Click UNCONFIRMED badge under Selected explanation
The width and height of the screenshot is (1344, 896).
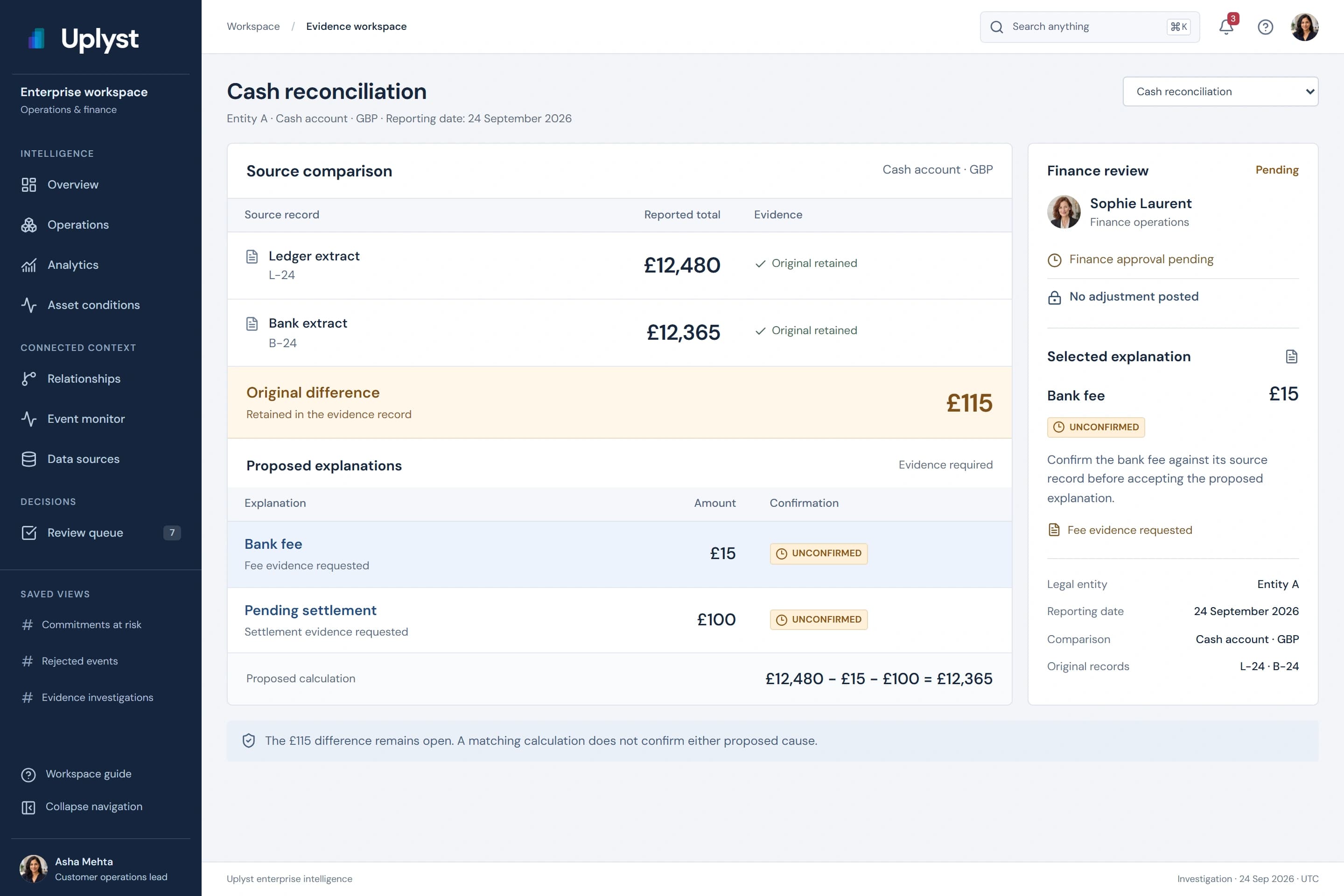tap(1095, 427)
